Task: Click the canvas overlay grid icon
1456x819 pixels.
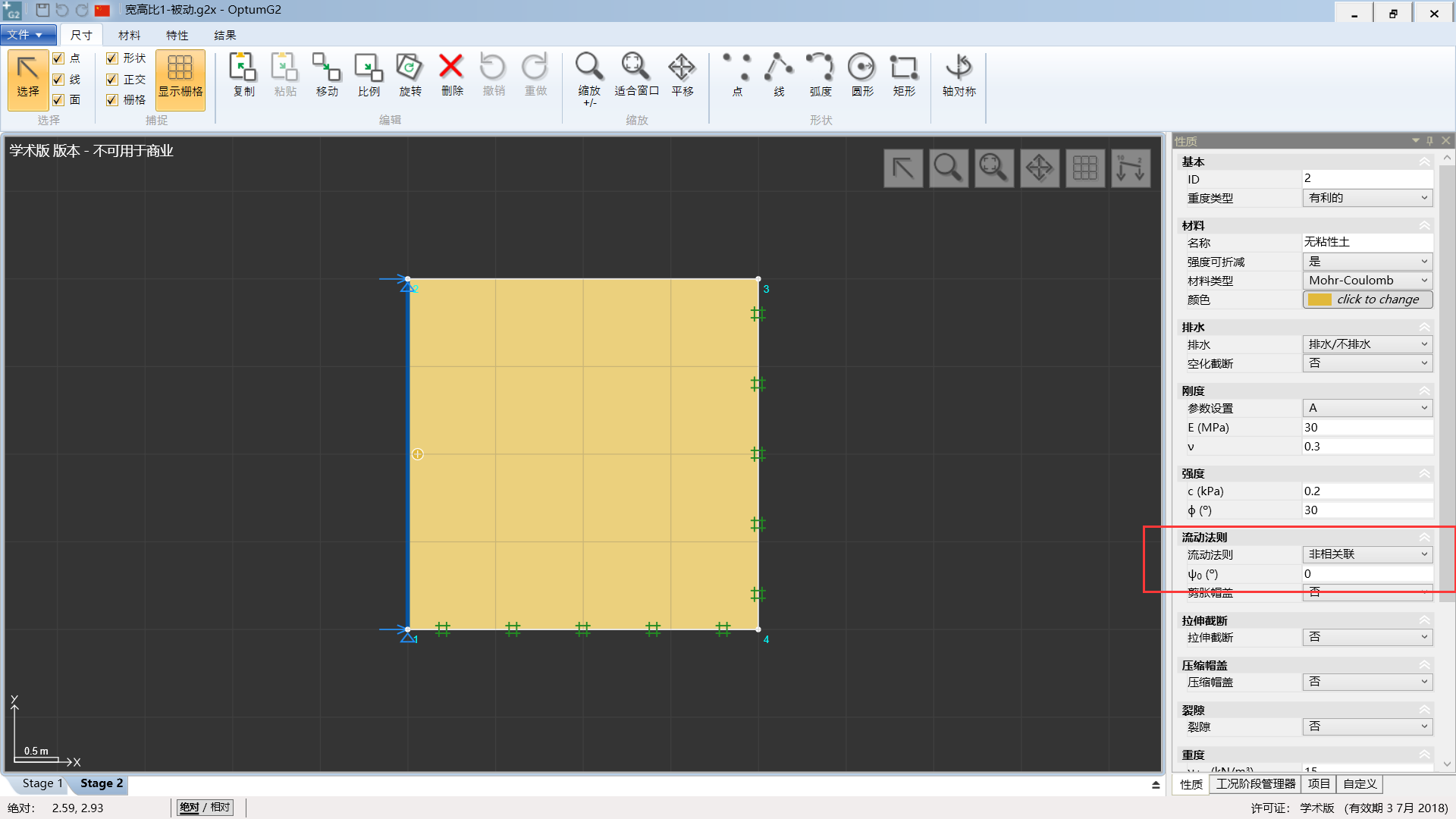Action: 1085,168
